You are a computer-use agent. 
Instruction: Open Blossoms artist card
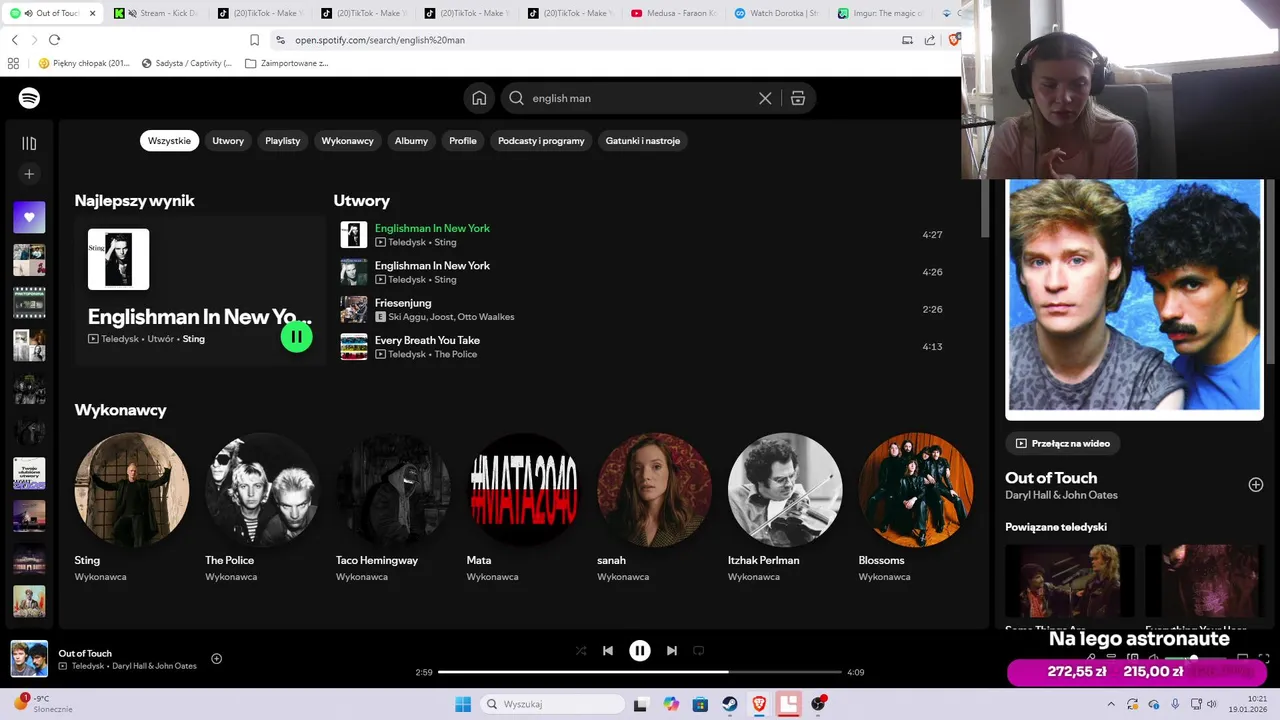(x=916, y=508)
